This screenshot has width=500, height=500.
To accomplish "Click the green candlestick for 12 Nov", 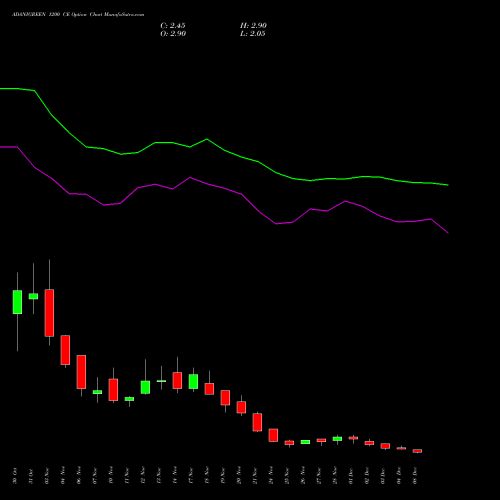I will (145, 387).
